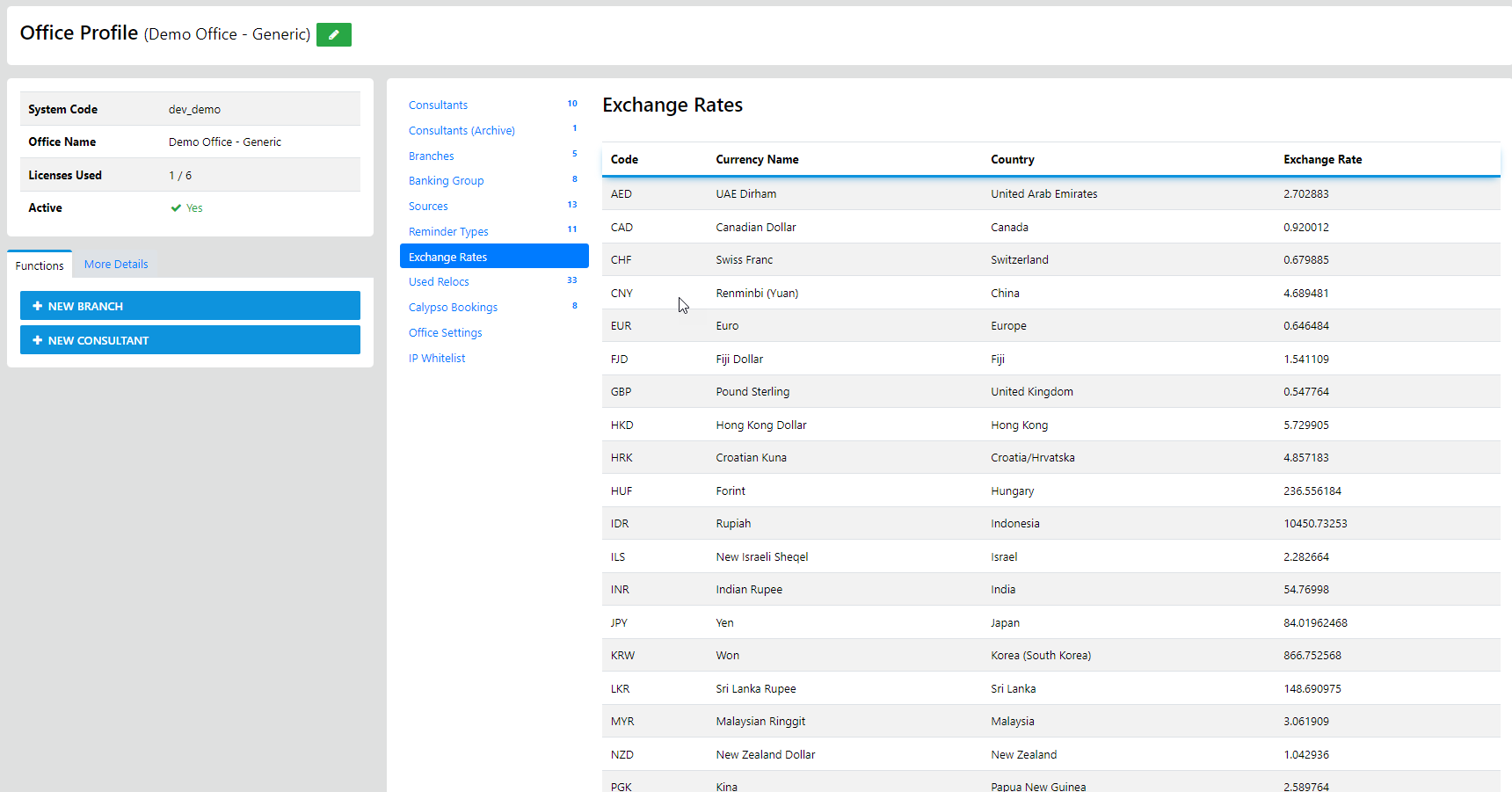Click the green edit pencil icon
The width and height of the screenshot is (1512, 792).
click(x=333, y=35)
